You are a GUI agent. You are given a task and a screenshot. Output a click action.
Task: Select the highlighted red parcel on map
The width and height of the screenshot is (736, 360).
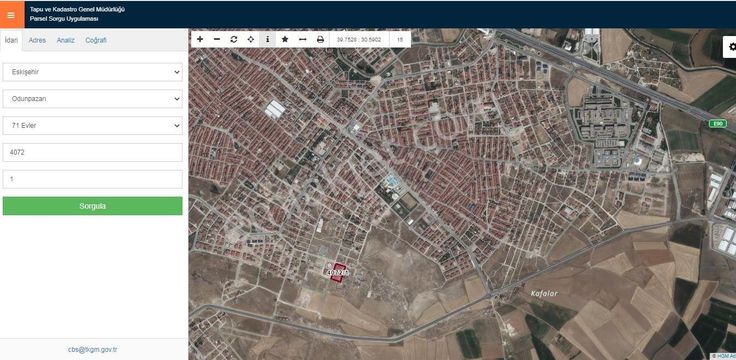coord(338,272)
